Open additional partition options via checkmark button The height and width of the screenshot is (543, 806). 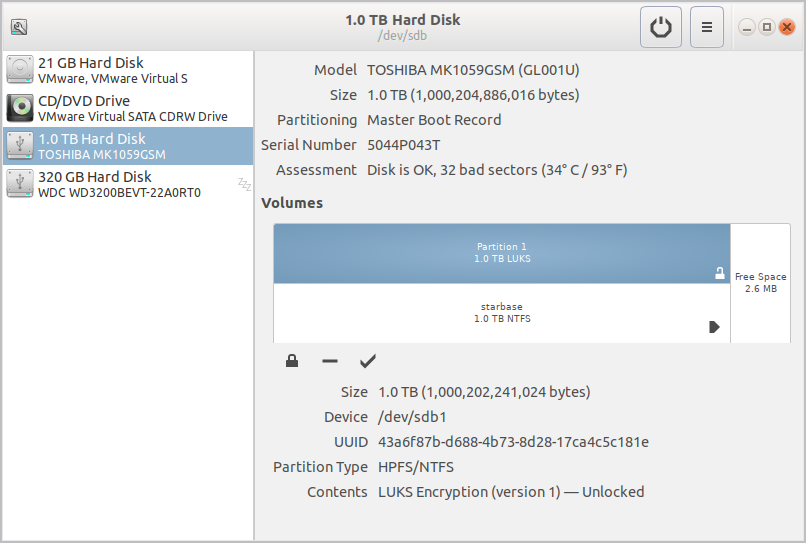[x=367, y=361]
